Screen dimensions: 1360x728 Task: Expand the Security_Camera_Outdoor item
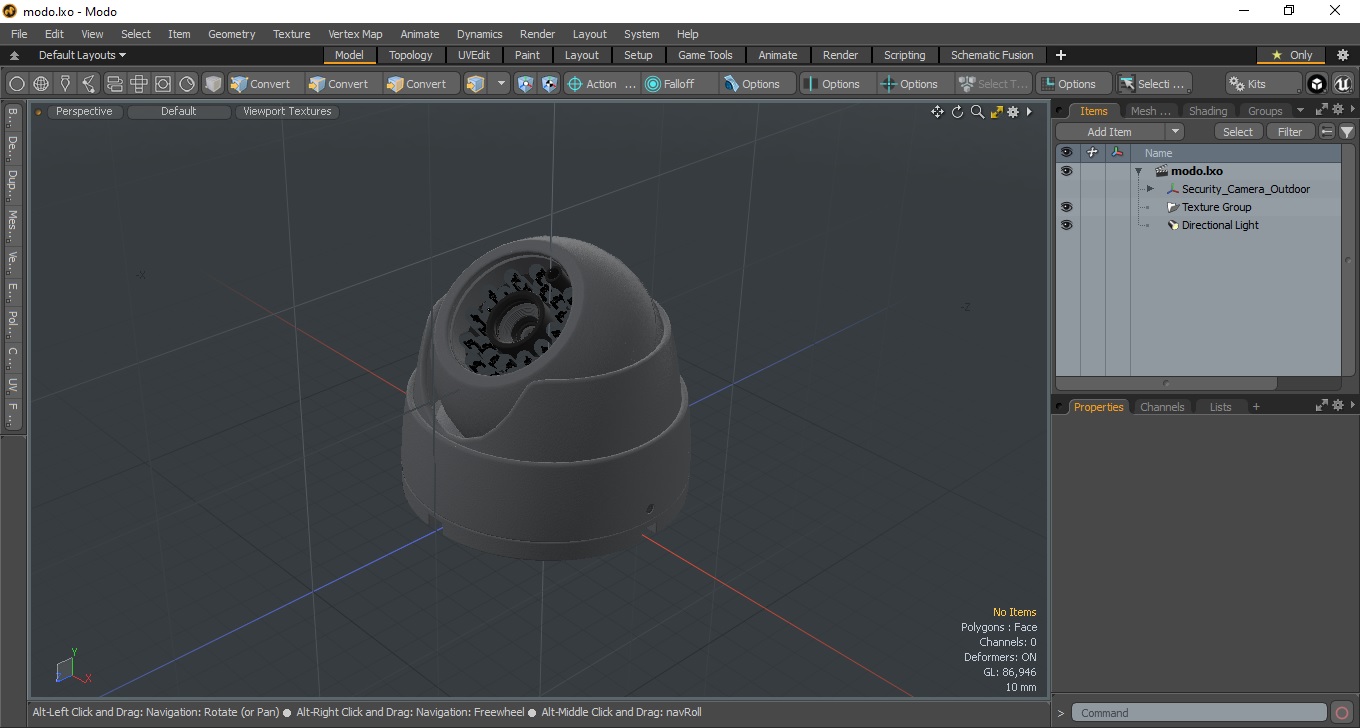point(1150,189)
